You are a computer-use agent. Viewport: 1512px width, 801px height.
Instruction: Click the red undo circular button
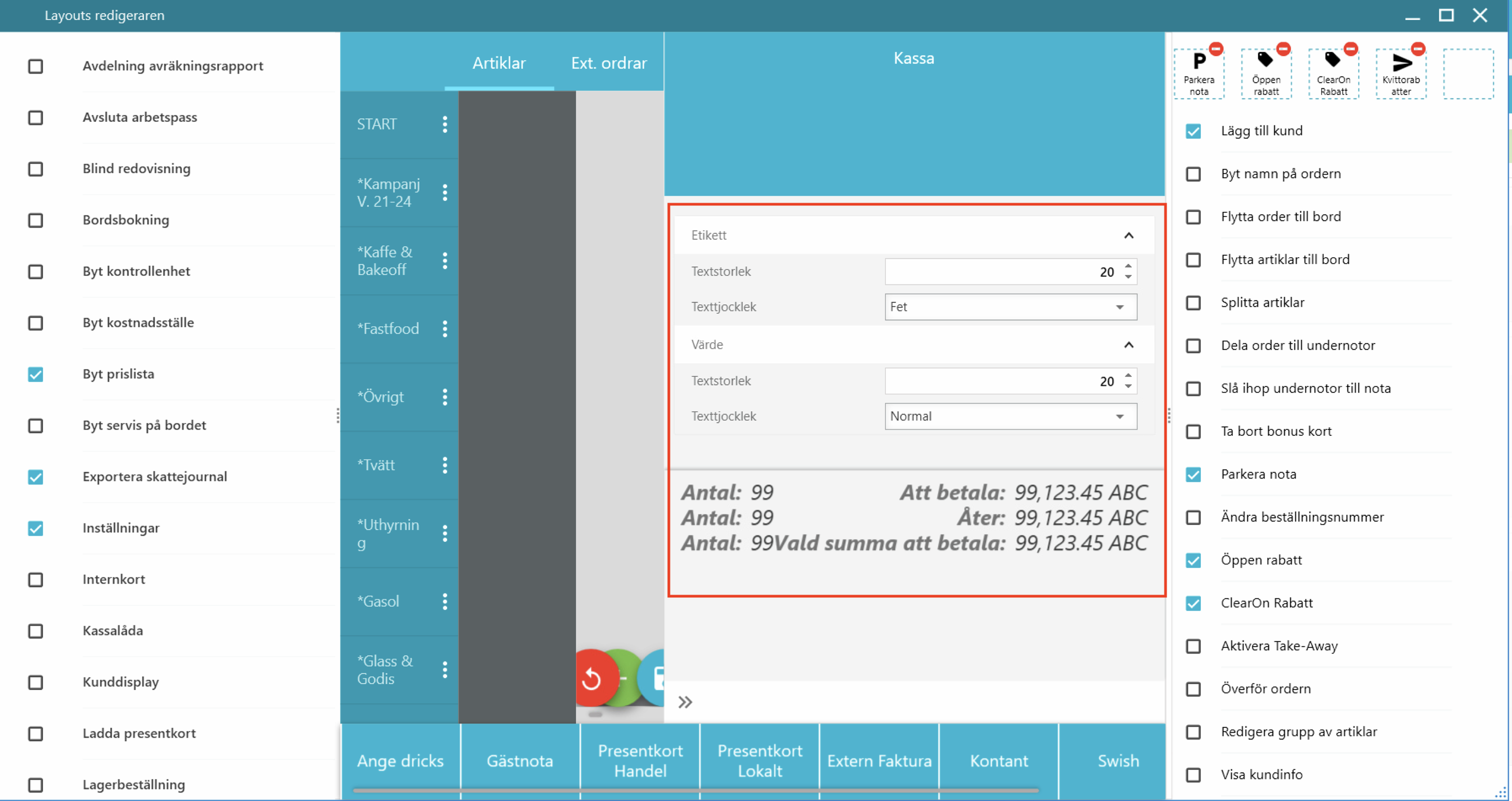click(592, 679)
